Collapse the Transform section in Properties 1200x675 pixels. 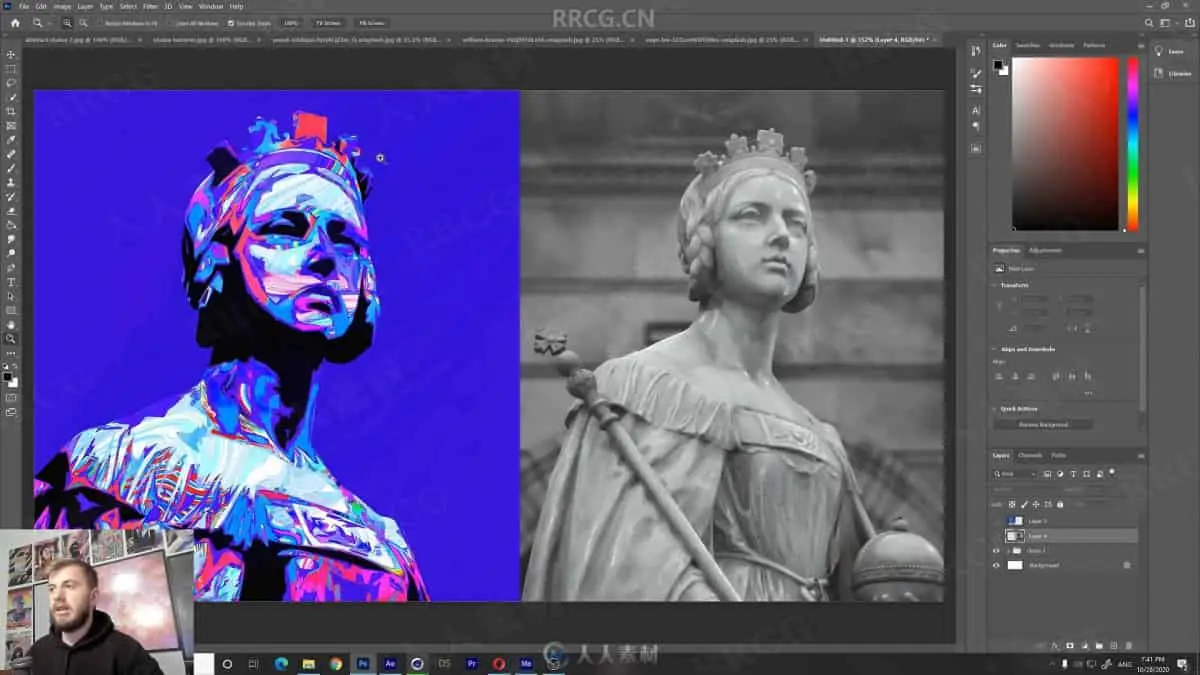coord(995,285)
